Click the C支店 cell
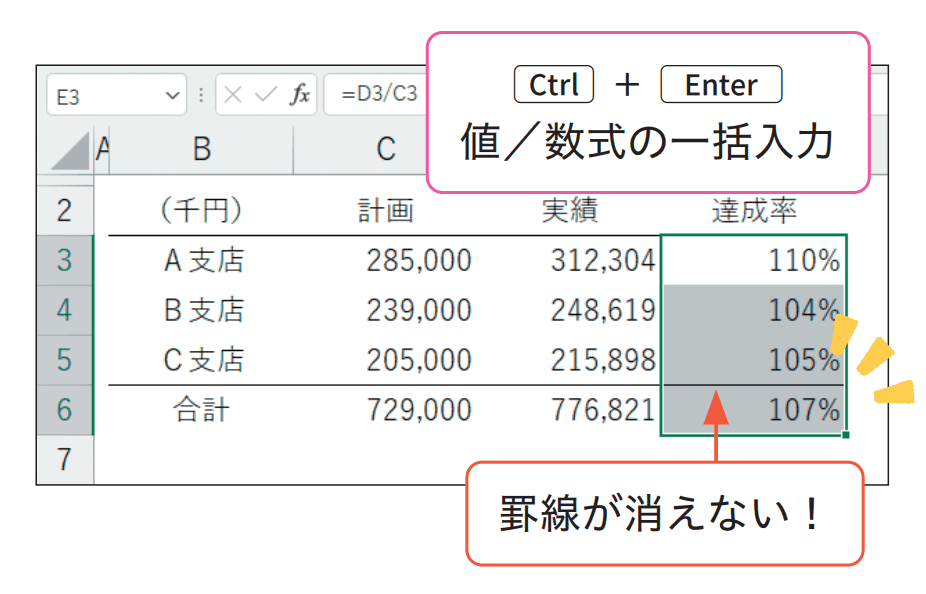This screenshot has height=594, width=926. 201,360
